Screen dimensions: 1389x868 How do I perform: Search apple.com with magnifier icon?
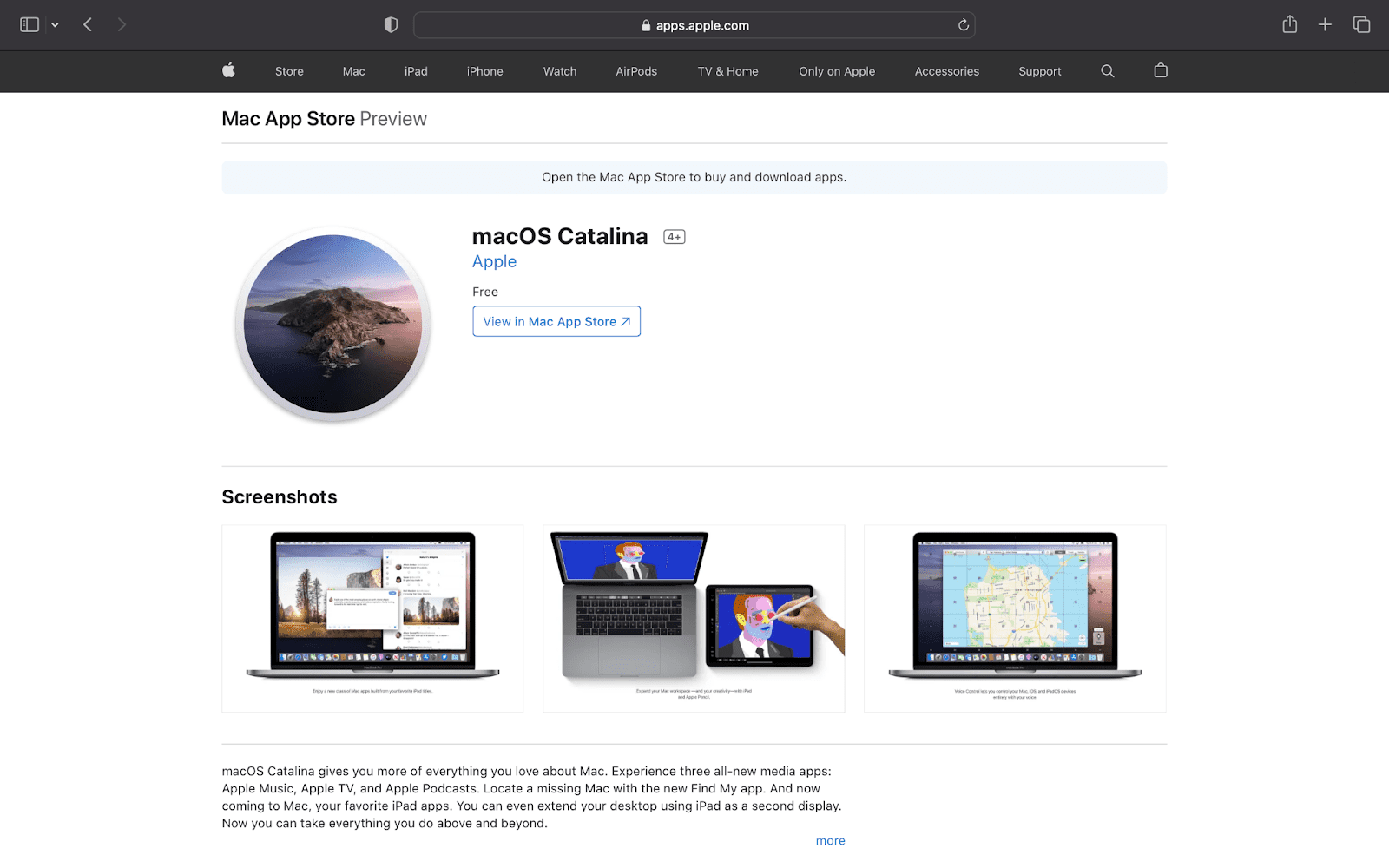pyautogui.click(x=1107, y=71)
